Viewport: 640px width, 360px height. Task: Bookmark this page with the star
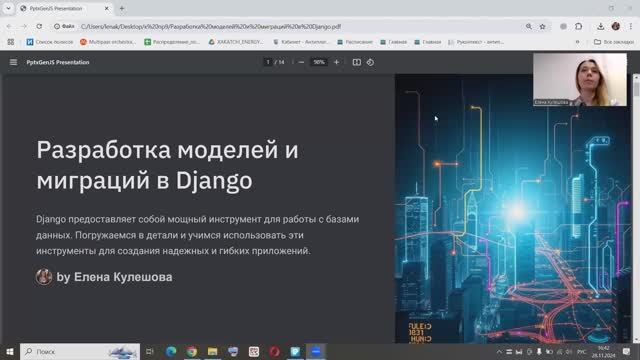(542, 26)
